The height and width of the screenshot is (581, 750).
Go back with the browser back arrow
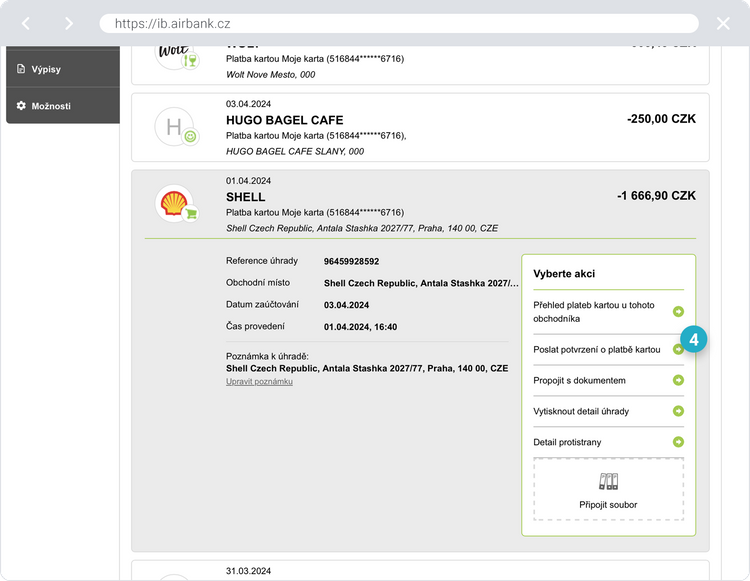click(x=27, y=23)
